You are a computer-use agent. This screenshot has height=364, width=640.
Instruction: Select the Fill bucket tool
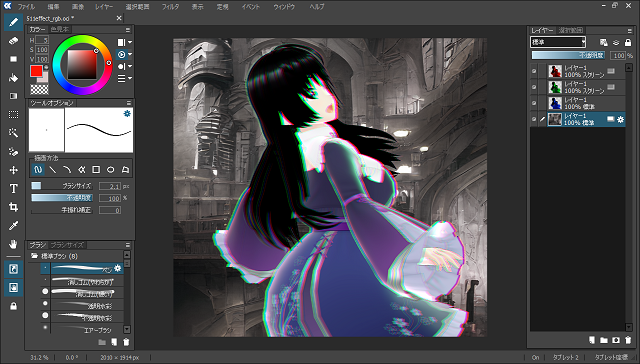click(13, 78)
